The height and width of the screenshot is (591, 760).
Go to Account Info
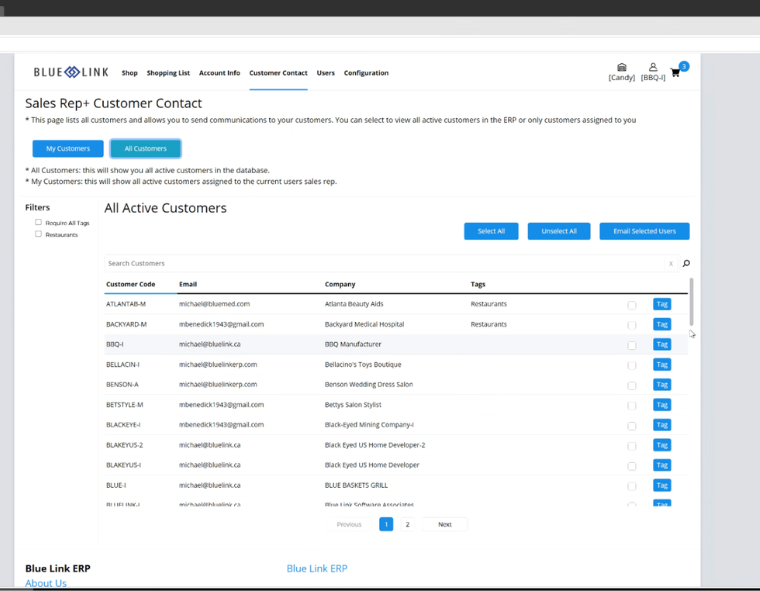pyautogui.click(x=220, y=73)
